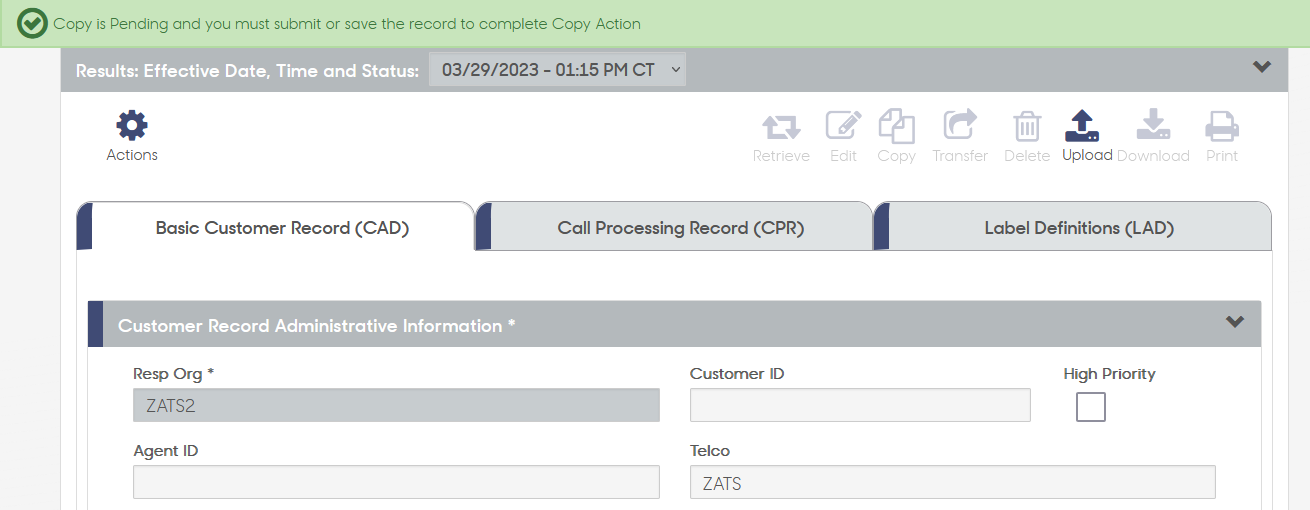Click the Customer ID input field

[x=860, y=405]
